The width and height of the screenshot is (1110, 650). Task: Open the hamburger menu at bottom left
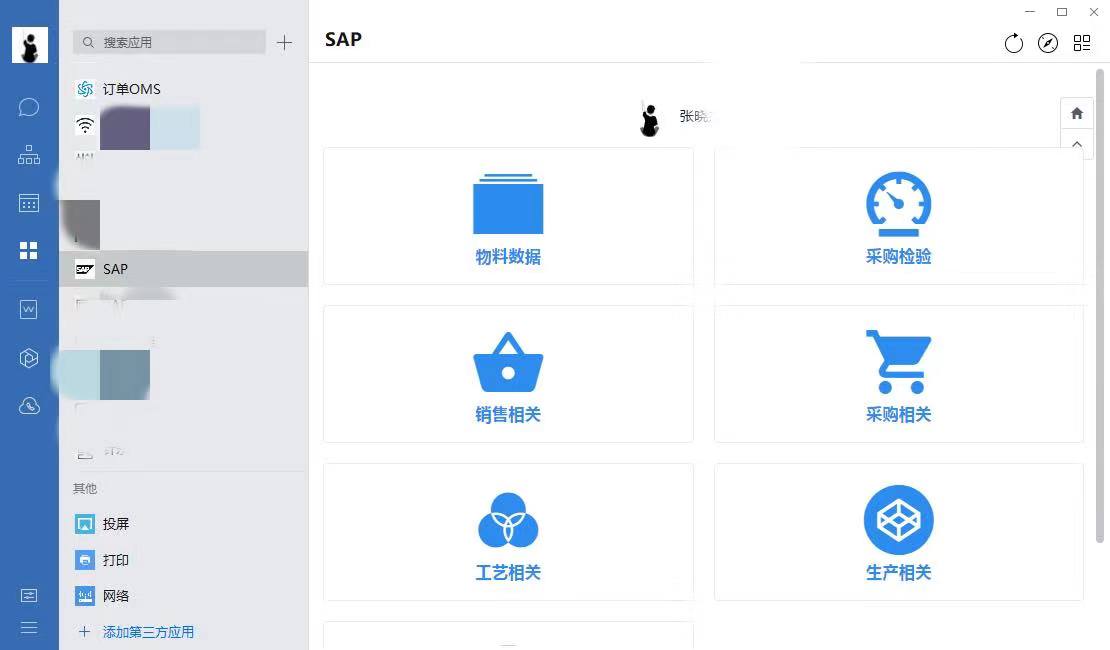pos(29,627)
